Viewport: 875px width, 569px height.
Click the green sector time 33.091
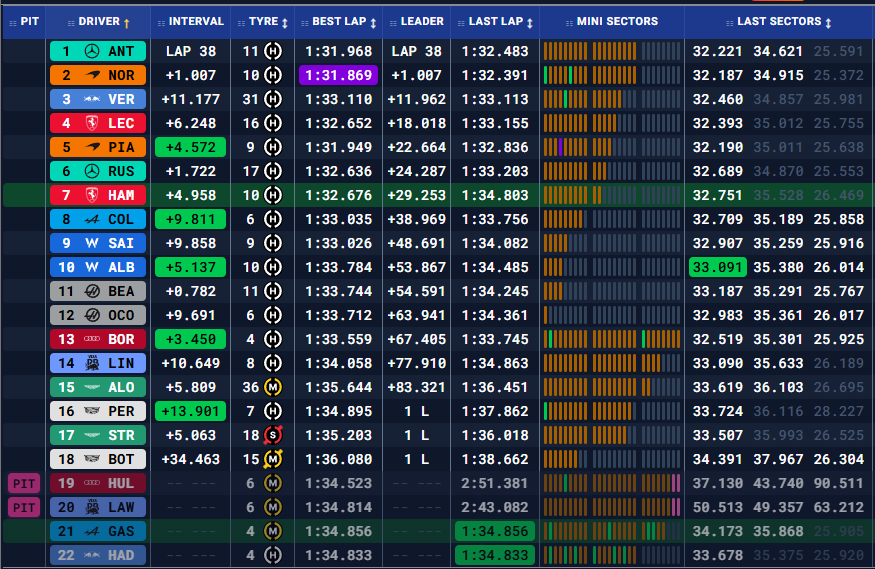click(x=718, y=267)
